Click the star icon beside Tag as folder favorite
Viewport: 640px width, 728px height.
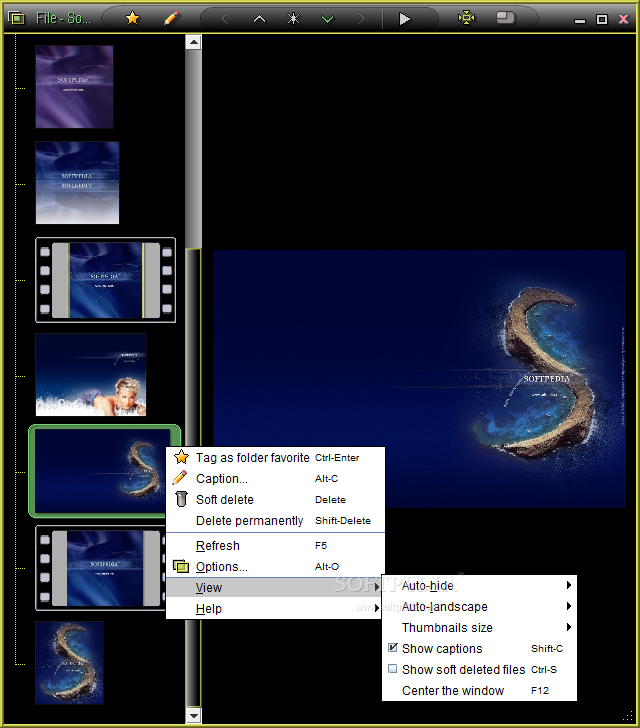tap(181, 457)
